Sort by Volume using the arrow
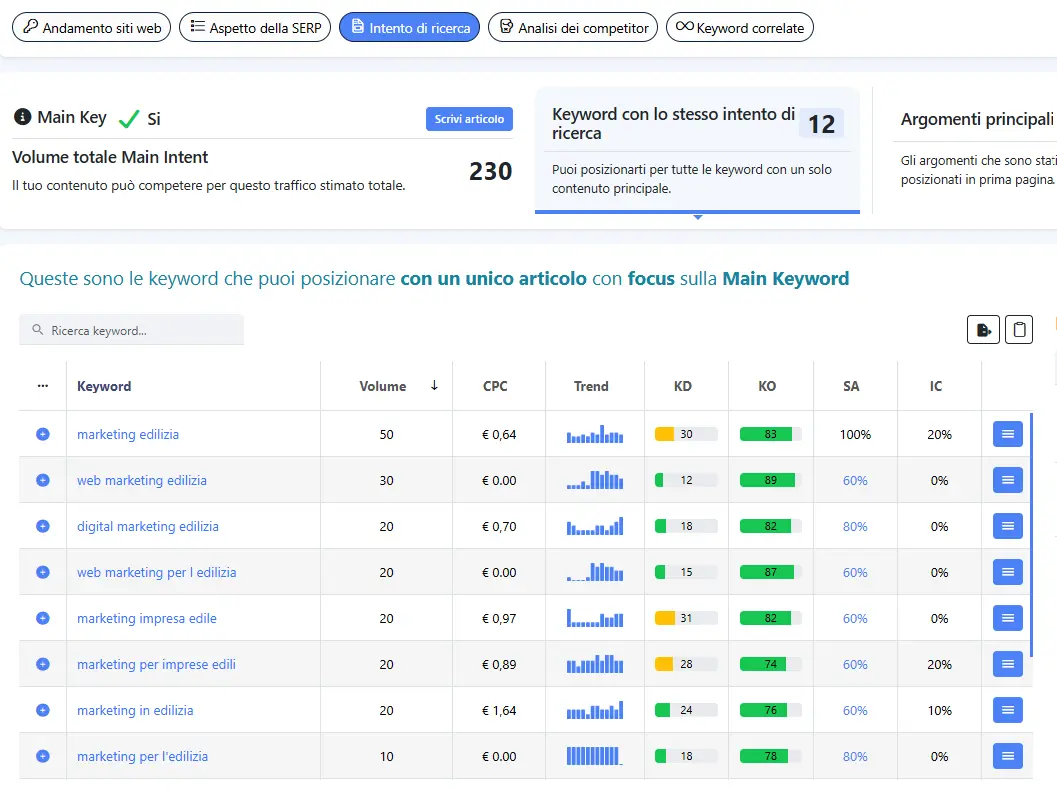This screenshot has height=791, width=1057. pos(434,385)
